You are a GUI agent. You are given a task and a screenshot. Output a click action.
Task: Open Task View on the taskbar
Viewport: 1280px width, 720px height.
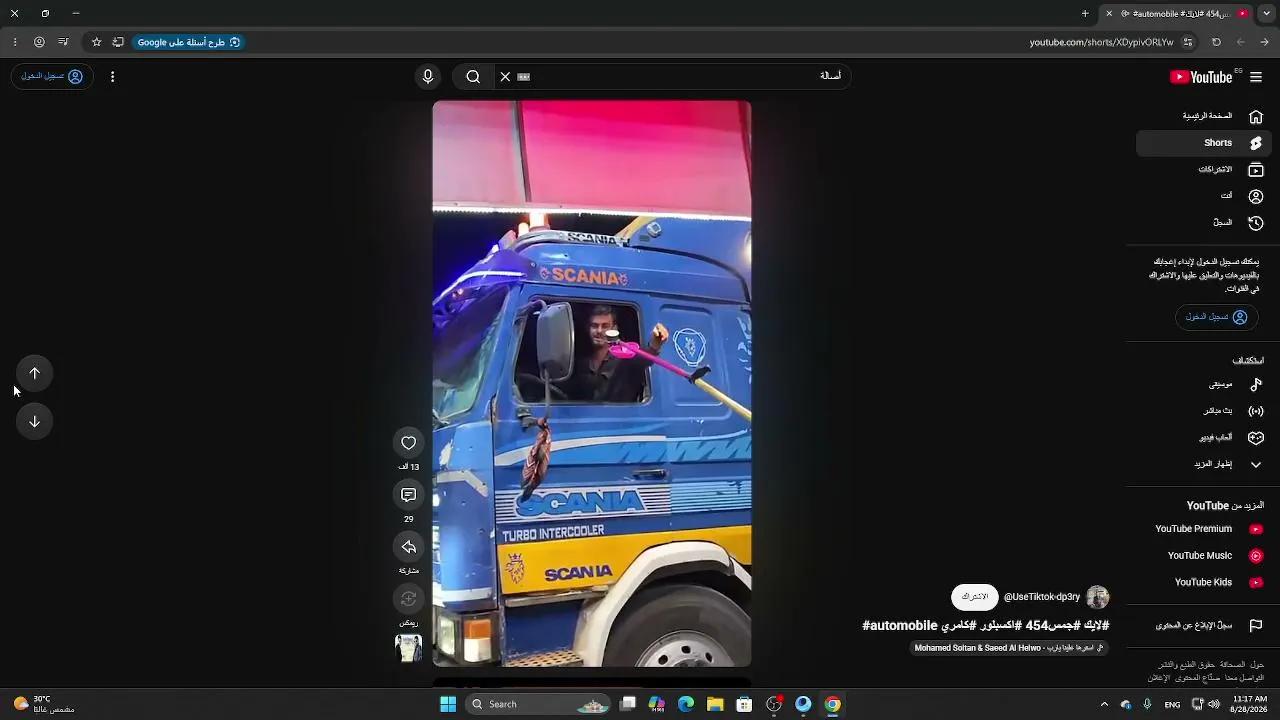(628, 704)
